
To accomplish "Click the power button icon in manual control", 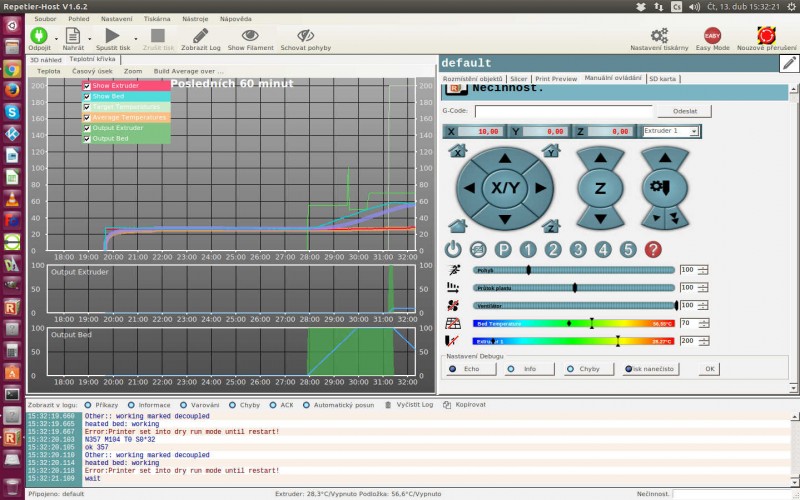I will [x=453, y=249].
